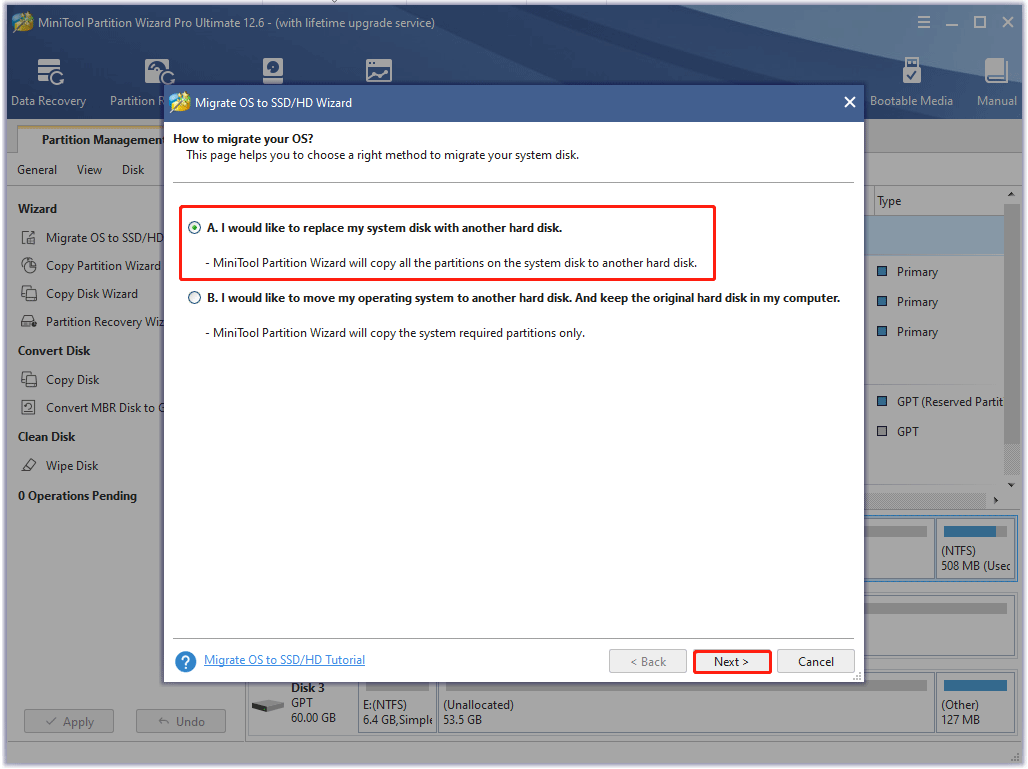Click Copy Disk Wizard sidebar icon

(x=28, y=293)
